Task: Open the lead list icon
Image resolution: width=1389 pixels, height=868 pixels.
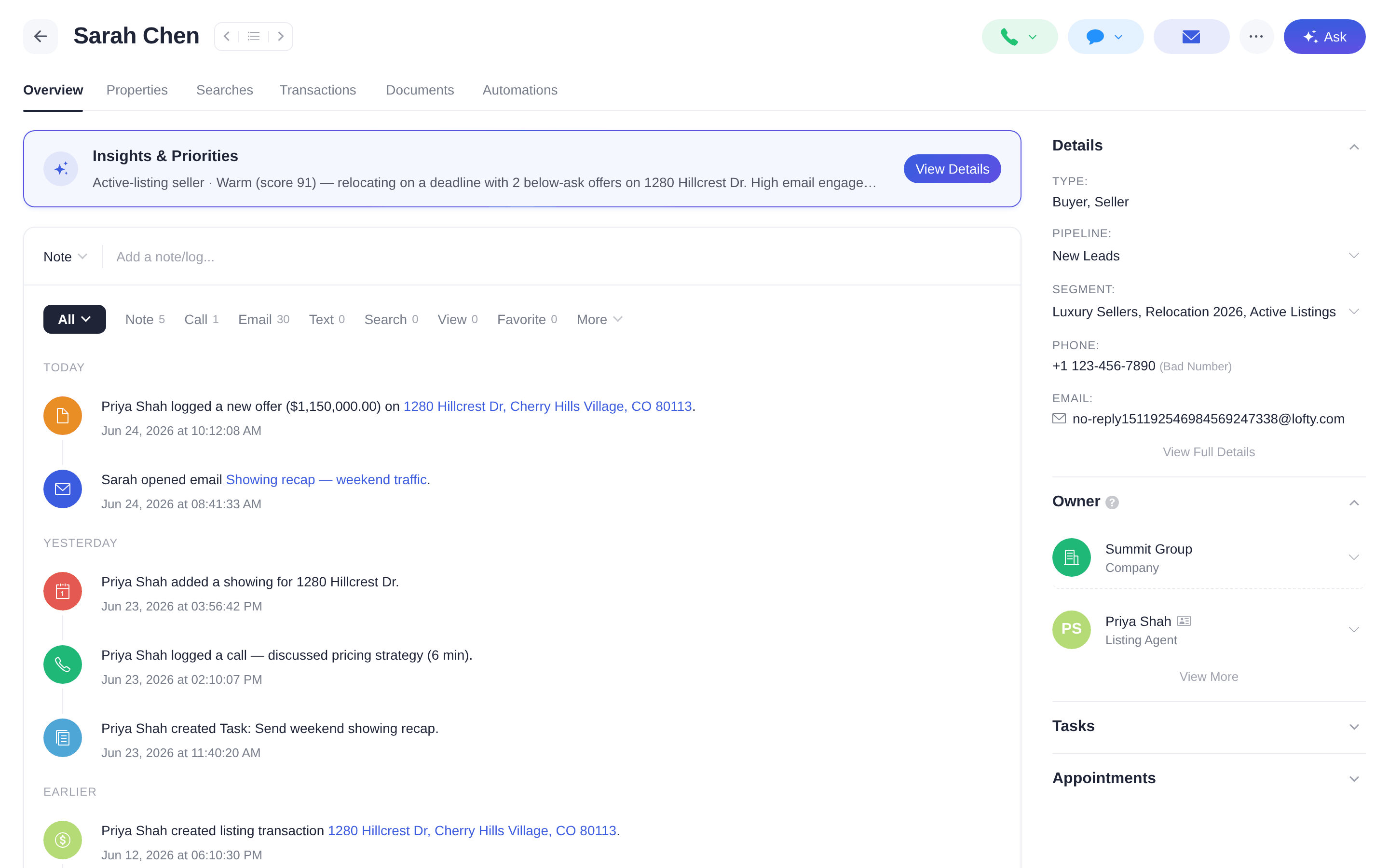Action: [254, 37]
